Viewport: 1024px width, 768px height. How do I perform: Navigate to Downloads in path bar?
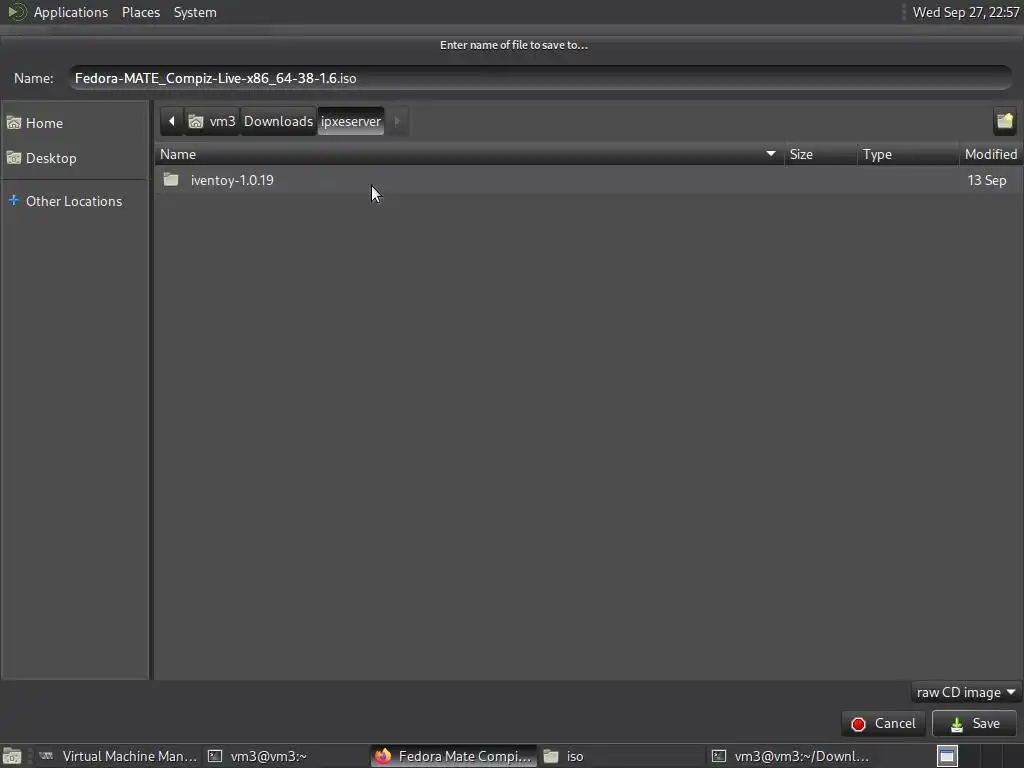click(x=278, y=121)
